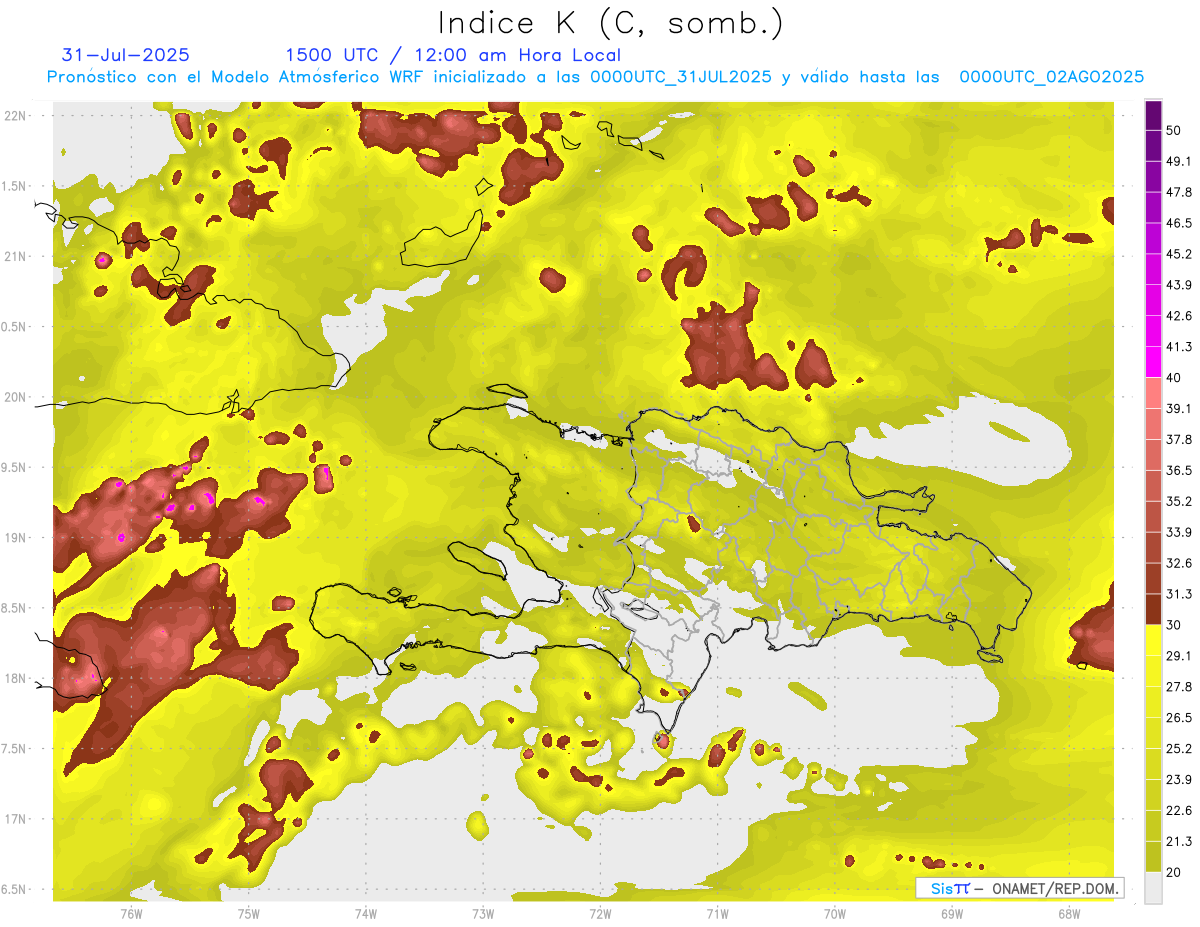Click the 22N latitude axis label

(16, 115)
